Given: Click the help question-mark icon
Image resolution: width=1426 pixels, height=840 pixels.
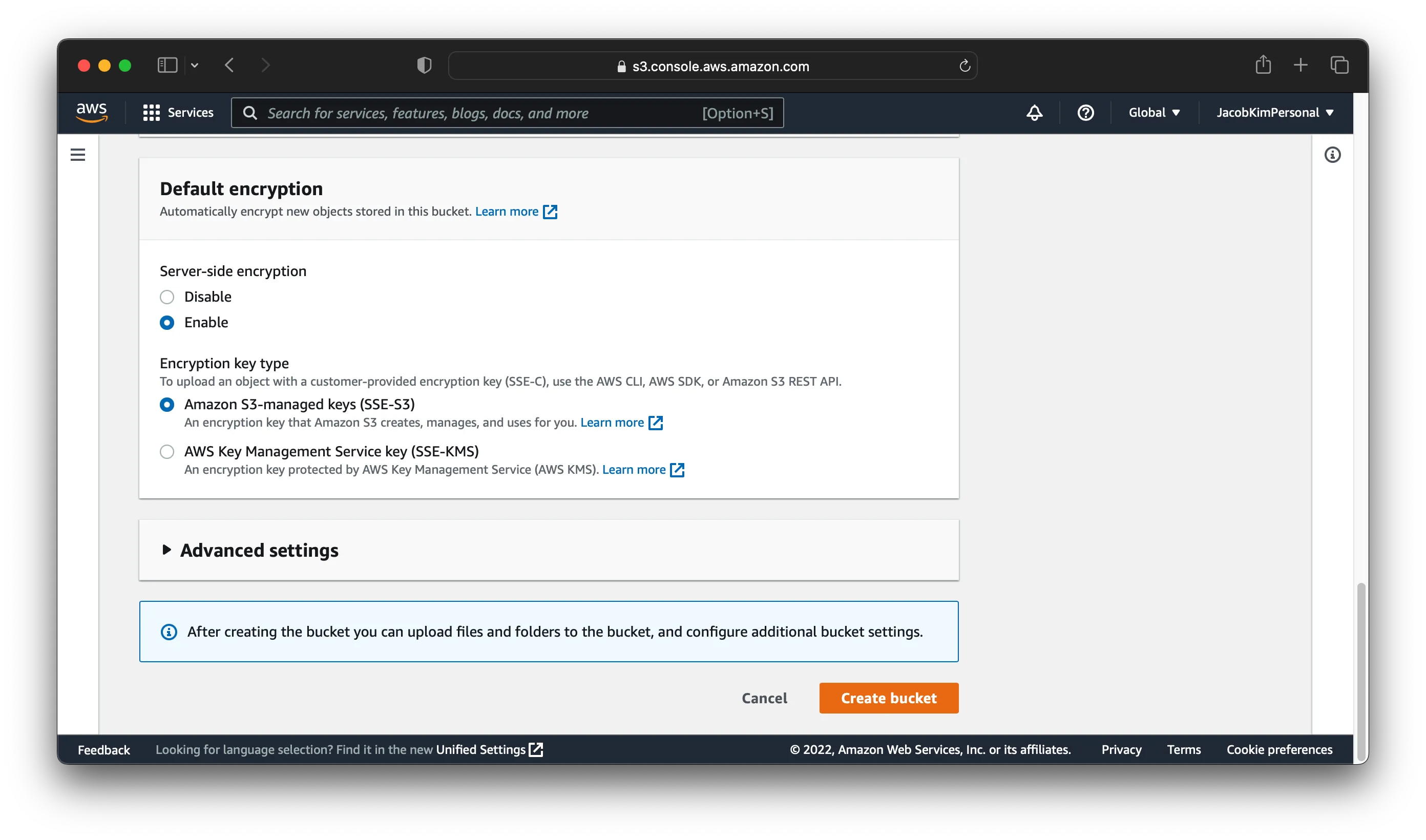Looking at the screenshot, I should point(1085,113).
